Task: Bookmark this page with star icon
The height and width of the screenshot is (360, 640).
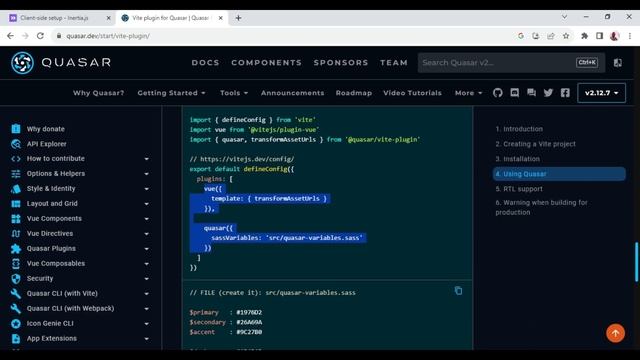Action: [x=566, y=36]
